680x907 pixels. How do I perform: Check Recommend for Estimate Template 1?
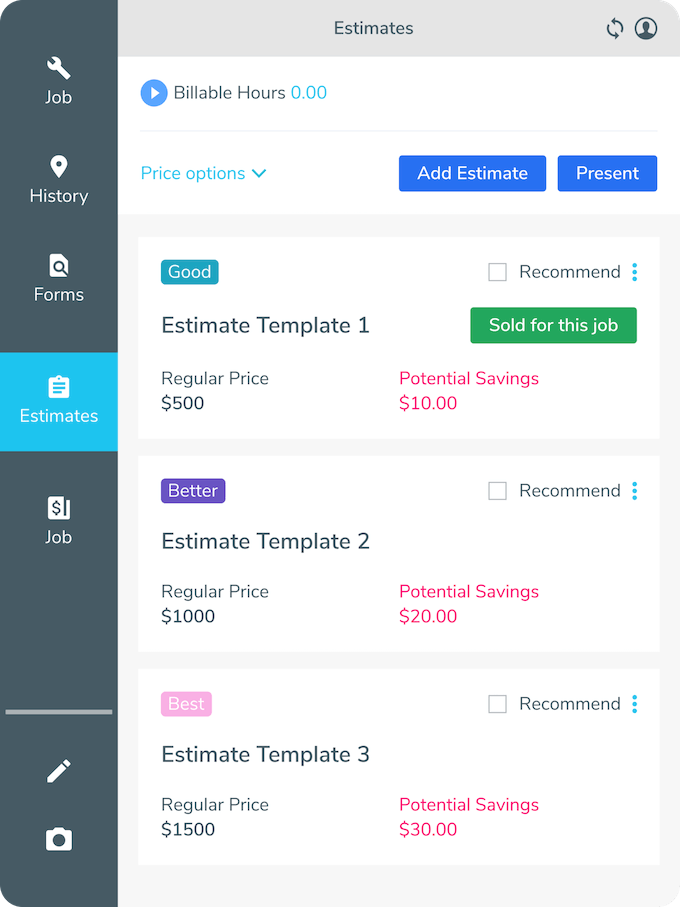pos(497,272)
